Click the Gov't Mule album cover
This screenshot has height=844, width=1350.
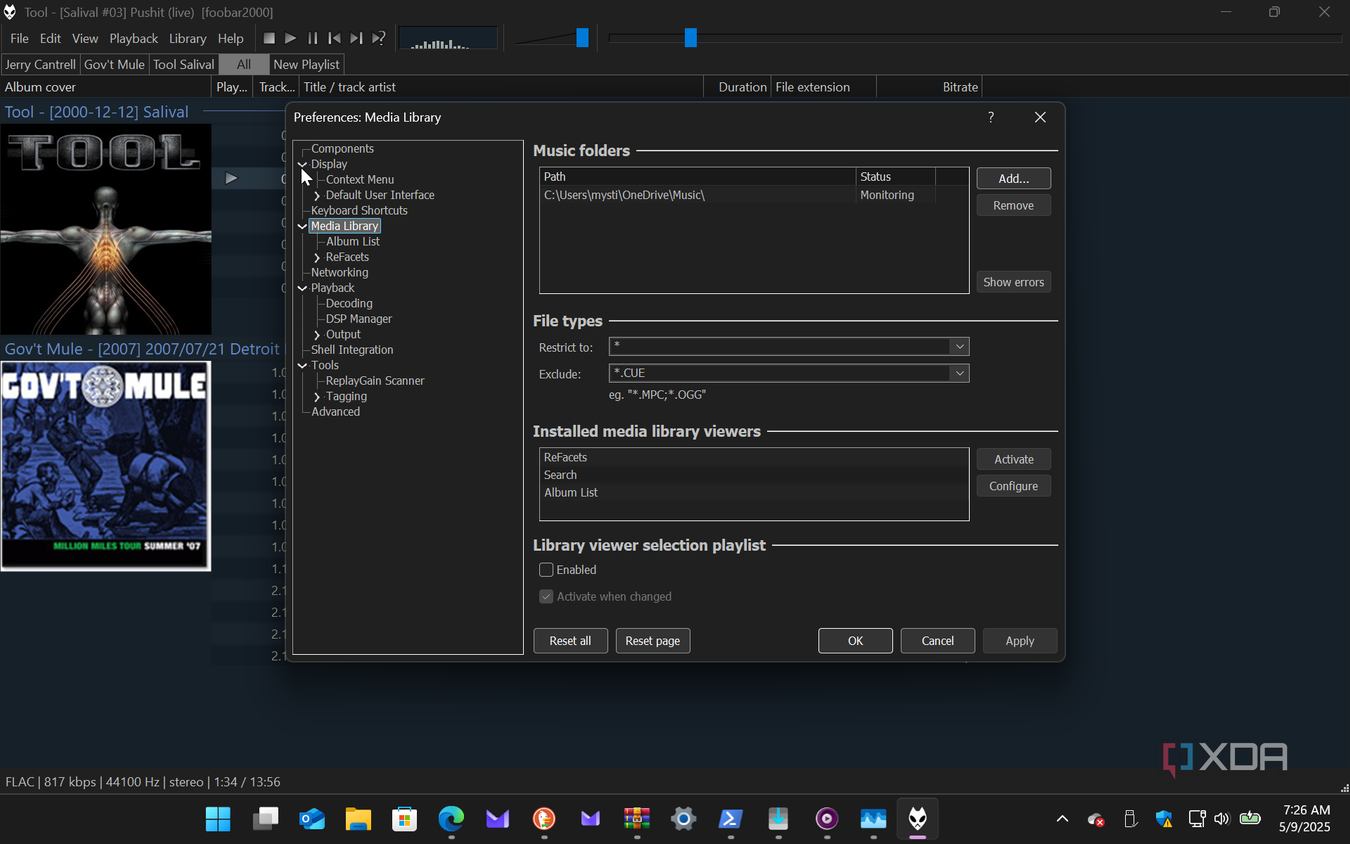[105, 465]
